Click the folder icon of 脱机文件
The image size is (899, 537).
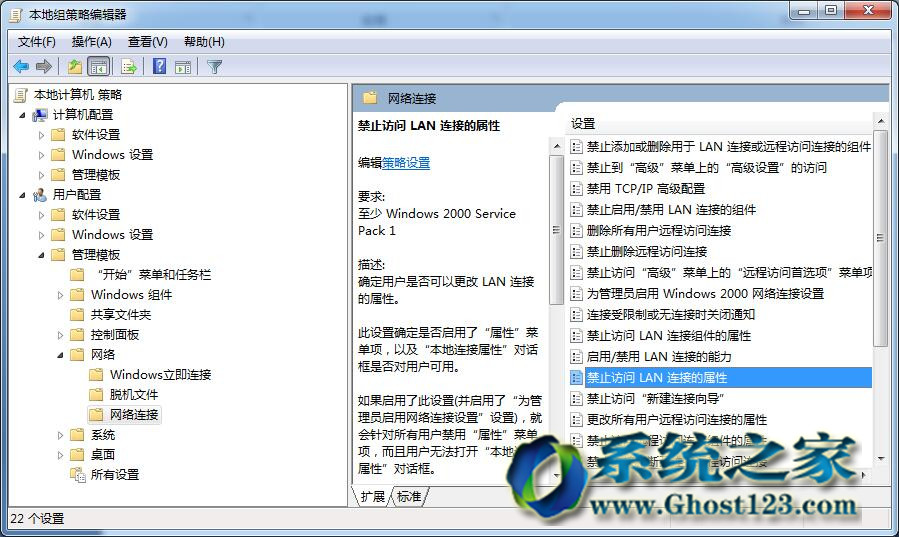coord(96,394)
